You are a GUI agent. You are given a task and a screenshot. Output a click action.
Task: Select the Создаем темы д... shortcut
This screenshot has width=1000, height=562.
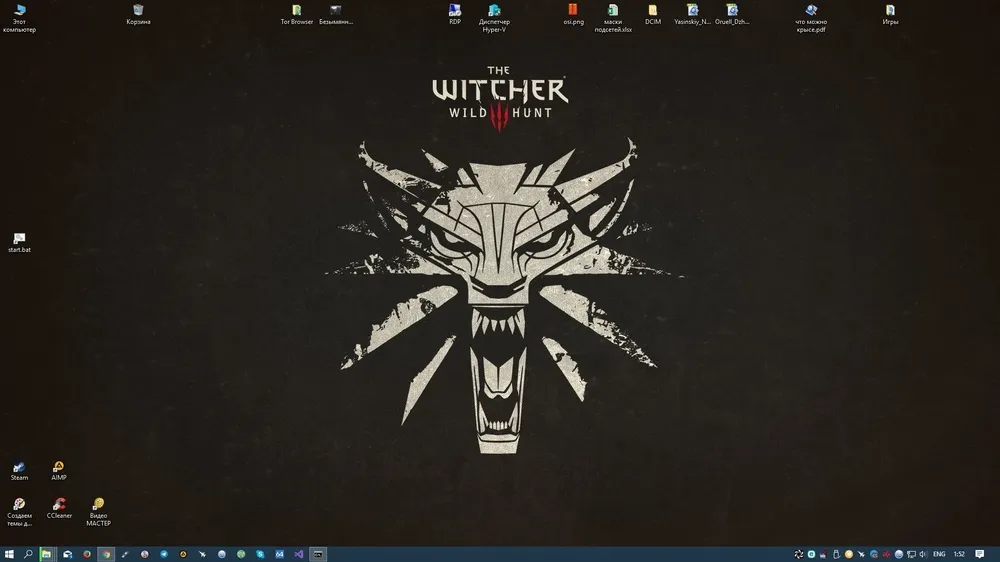19,512
